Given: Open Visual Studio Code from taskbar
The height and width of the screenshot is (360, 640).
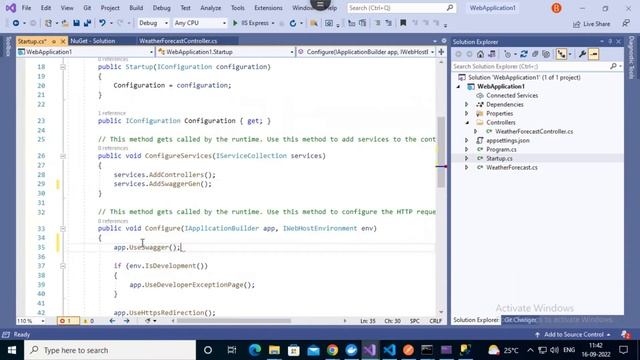Looking at the screenshot, I should pos(389,350).
